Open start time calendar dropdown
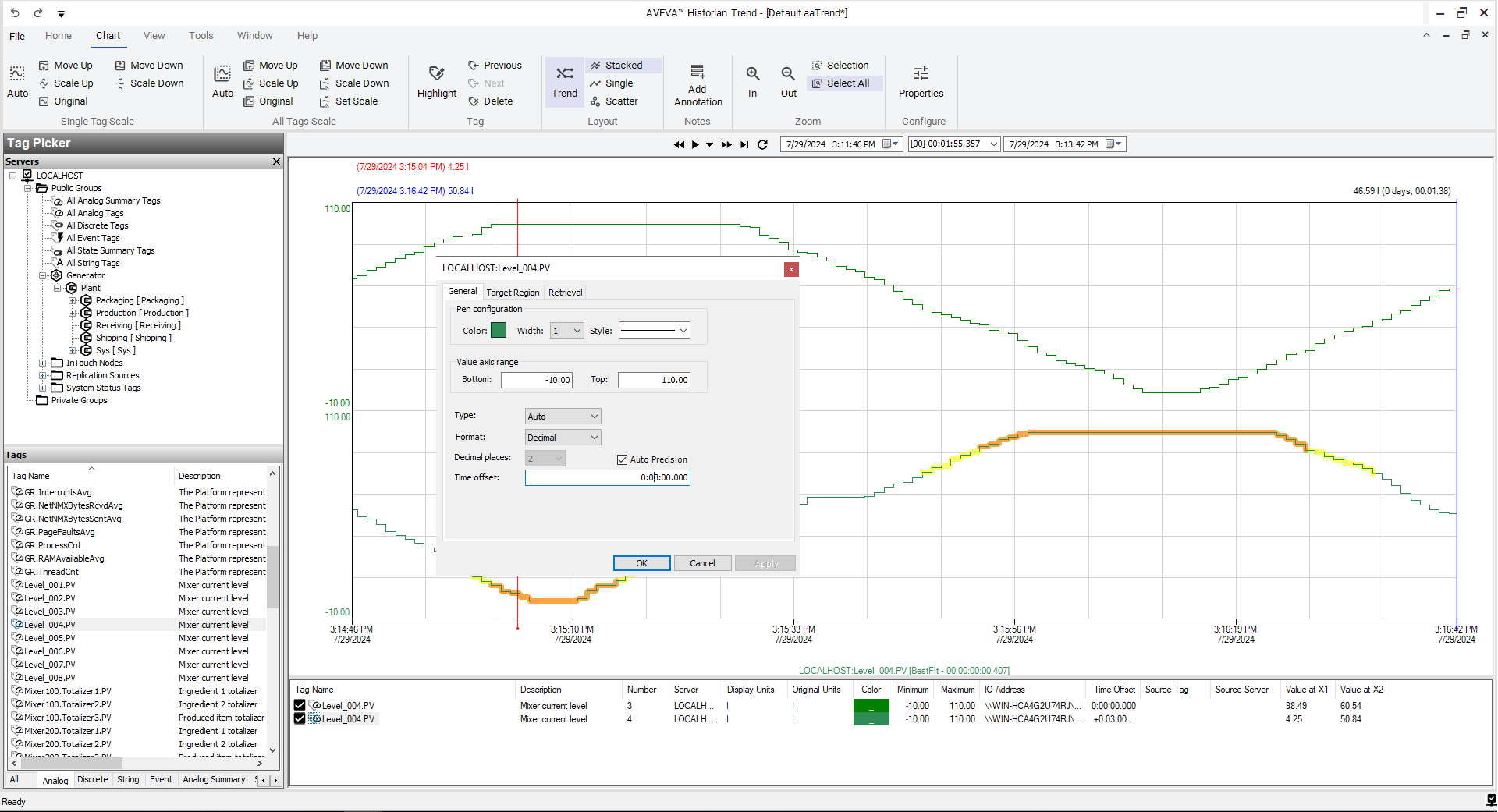The image size is (1498, 812). [891, 144]
